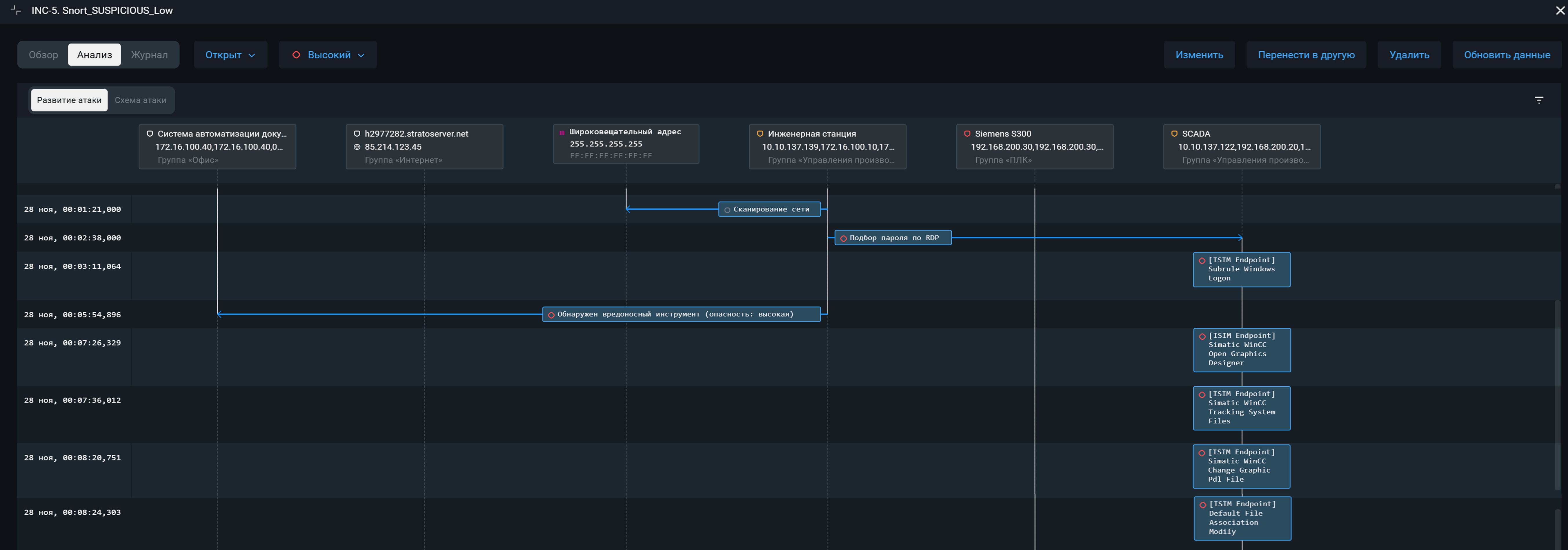Image resolution: width=1568 pixels, height=550 pixels.
Task: Click the timestamp 28 ноя, 00:07:36,012
Action: click(72, 400)
